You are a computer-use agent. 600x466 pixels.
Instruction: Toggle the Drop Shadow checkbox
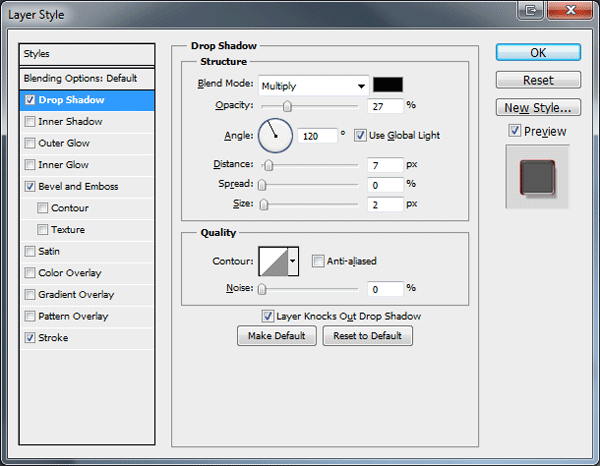point(30,100)
